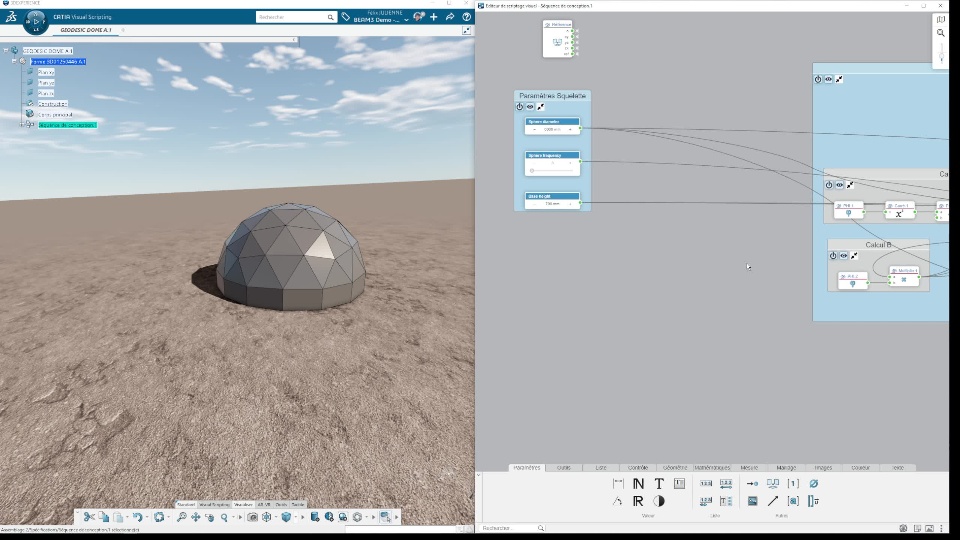Viewport: 960px width, 540px height.
Task: Select the Pan four-arrow tool
Action: tap(196, 517)
